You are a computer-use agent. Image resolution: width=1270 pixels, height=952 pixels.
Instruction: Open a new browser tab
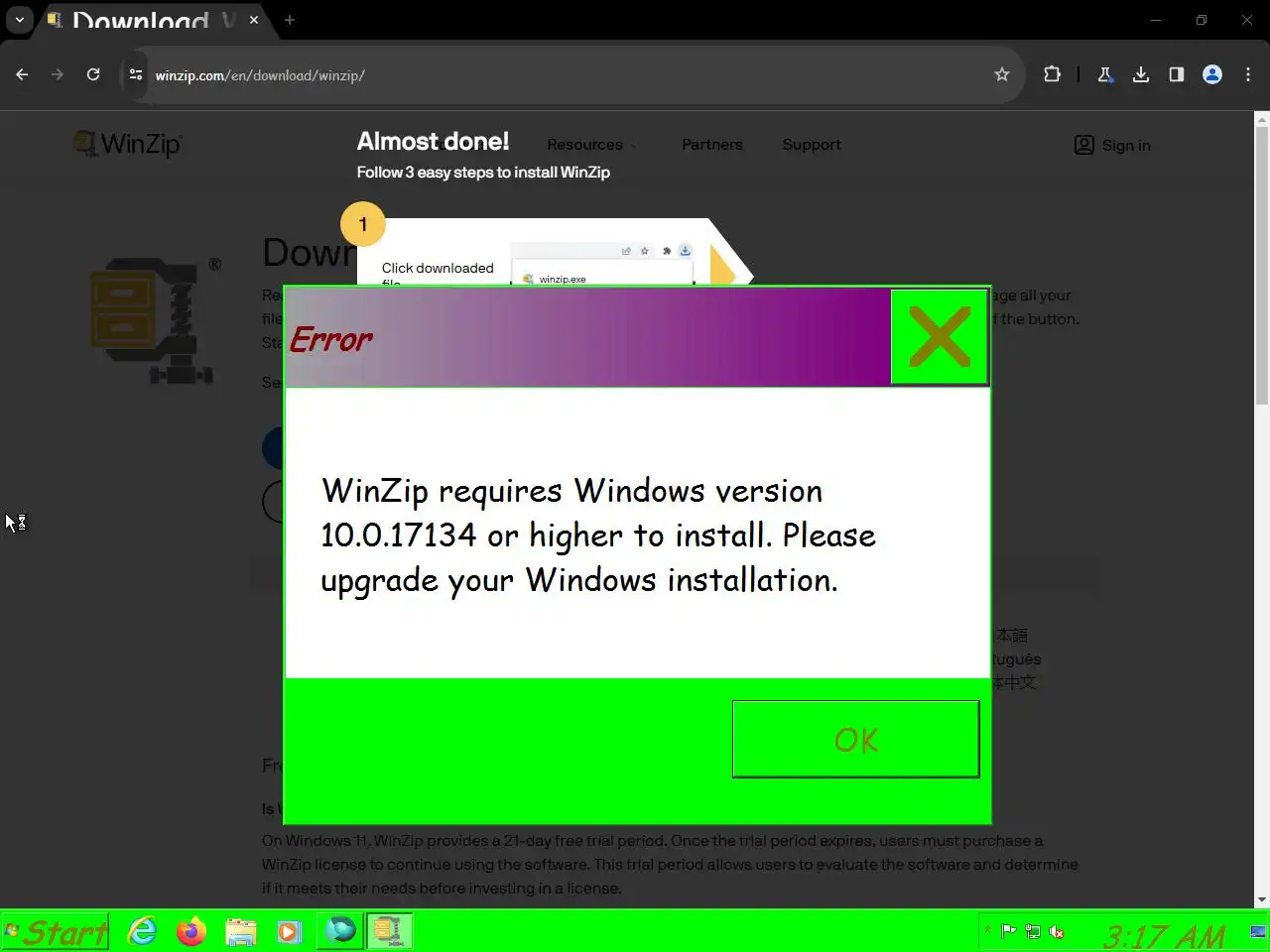click(290, 20)
